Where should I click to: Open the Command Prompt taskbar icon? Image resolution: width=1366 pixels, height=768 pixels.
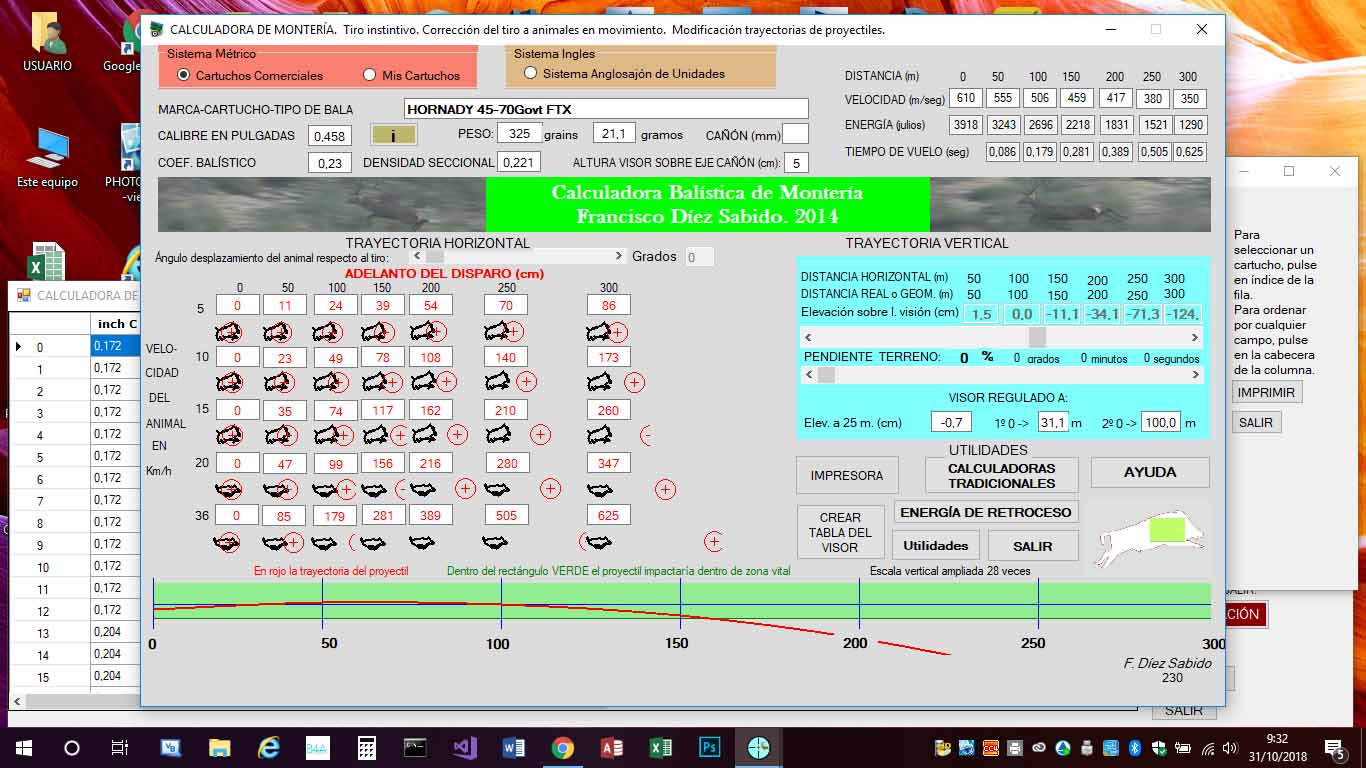(x=416, y=747)
